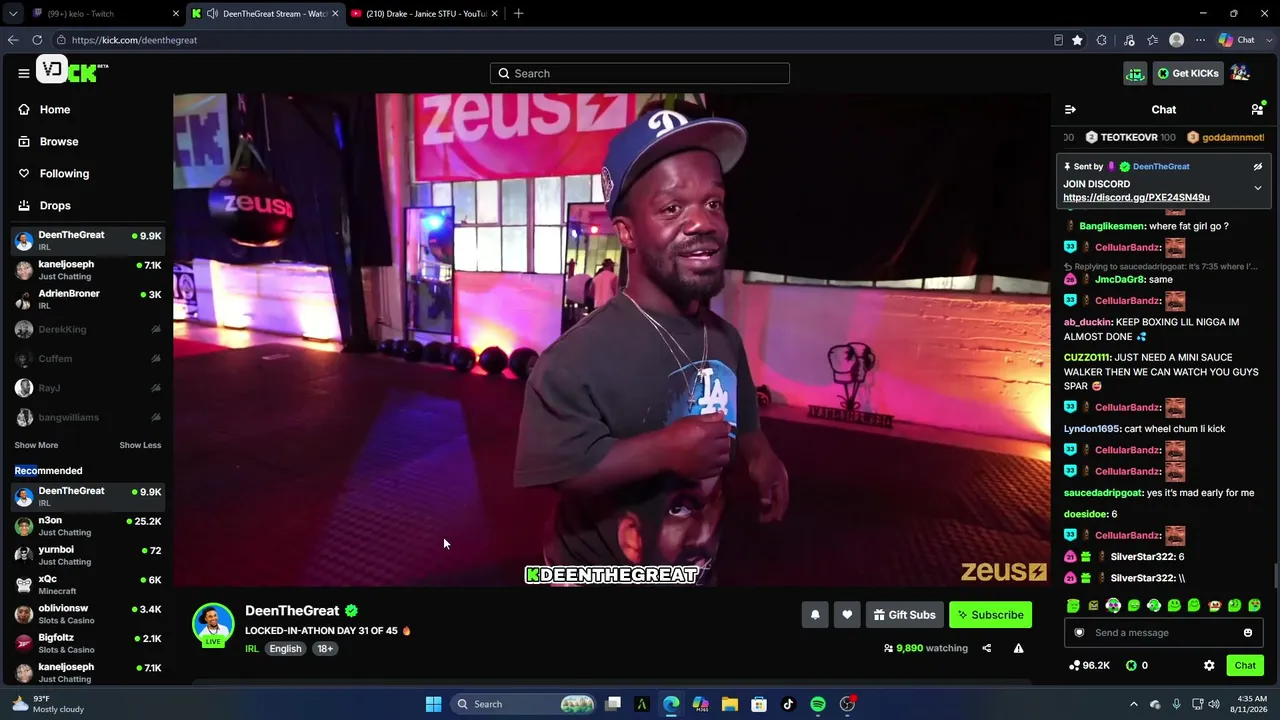The width and height of the screenshot is (1280, 720).
Task: Hide the pinned JOIN DISCORD message
Action: tap(1258, 167)
